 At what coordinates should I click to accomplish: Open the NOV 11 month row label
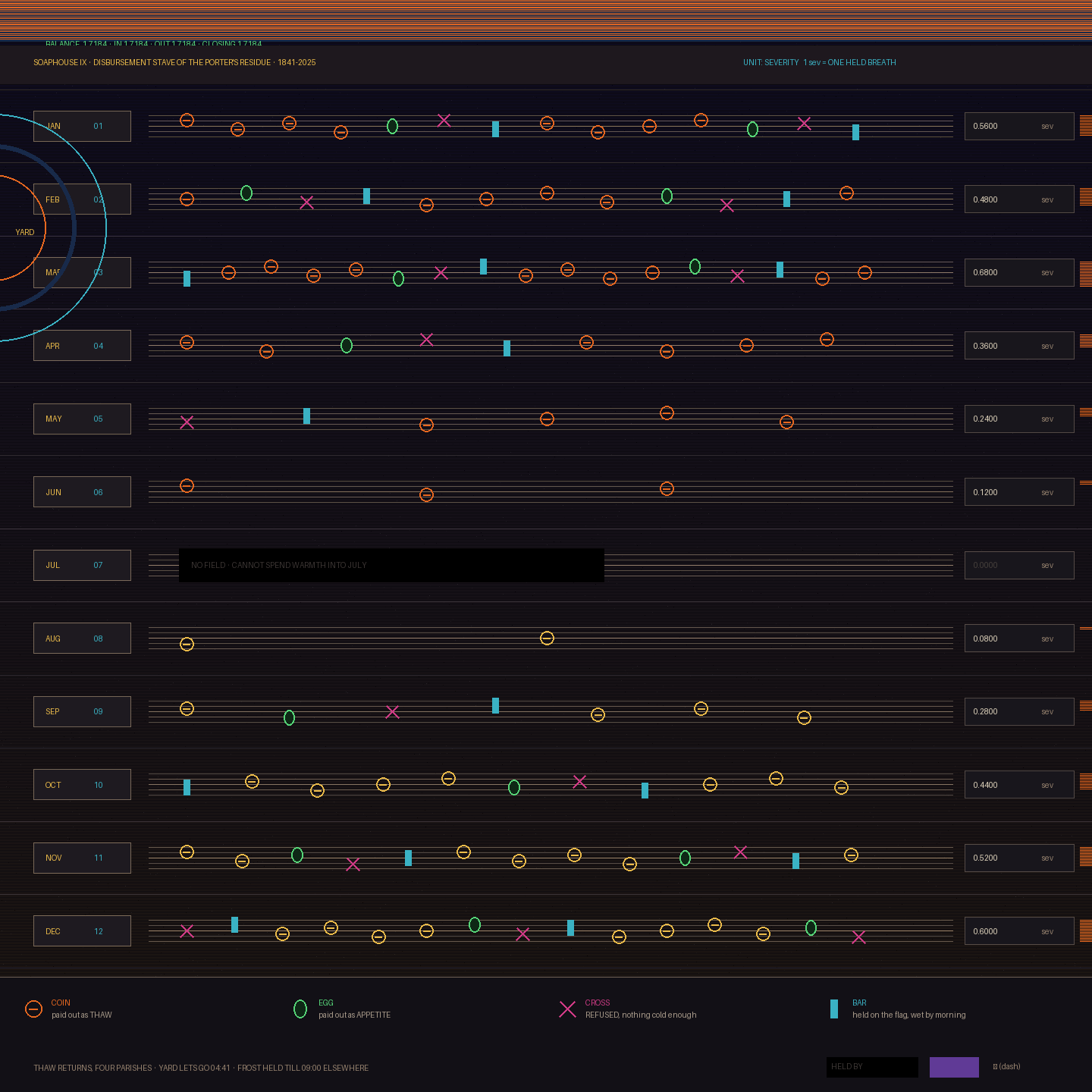pyautogui.click(x=82, y=858)
